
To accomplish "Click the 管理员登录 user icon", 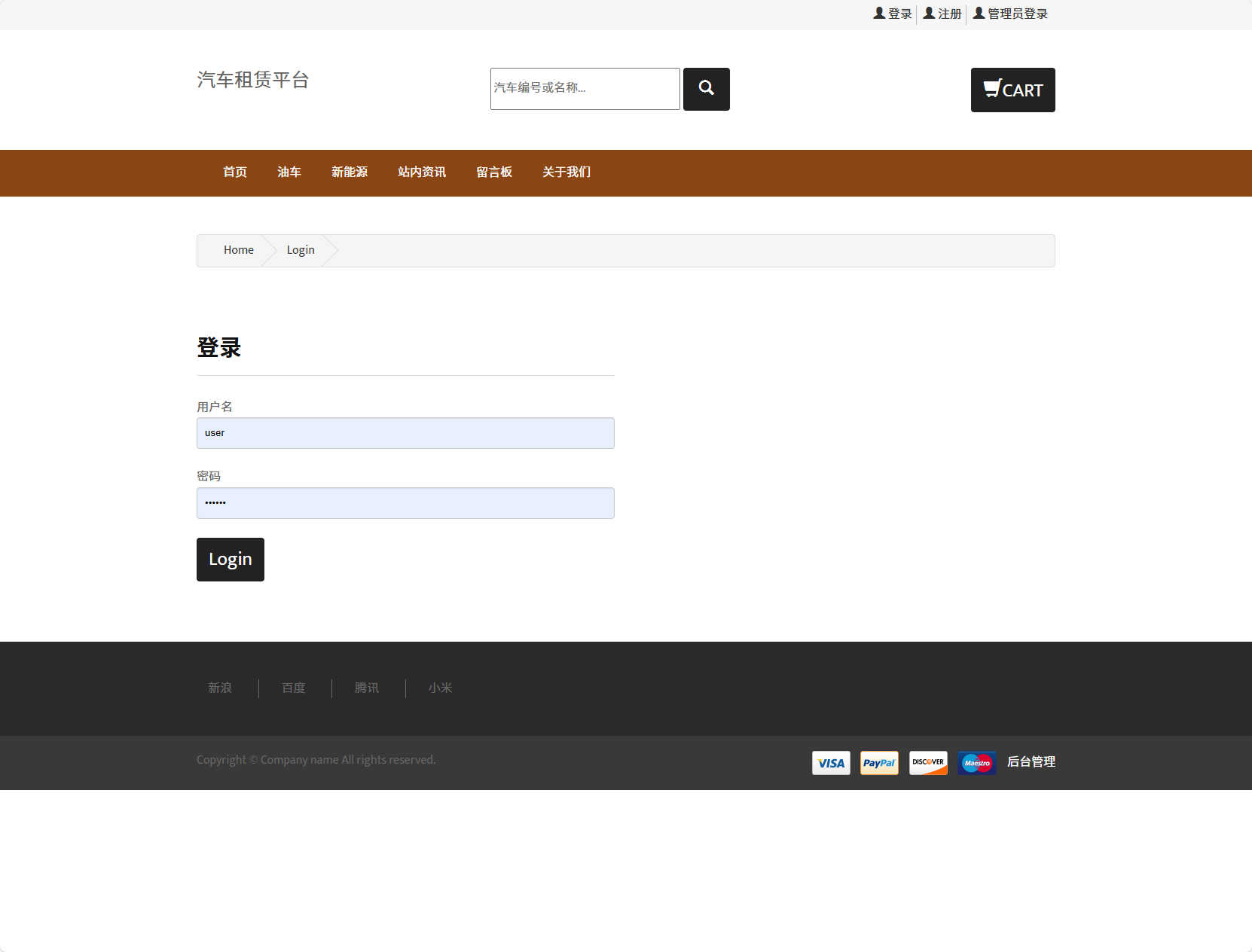I will (x=978, y=13).
